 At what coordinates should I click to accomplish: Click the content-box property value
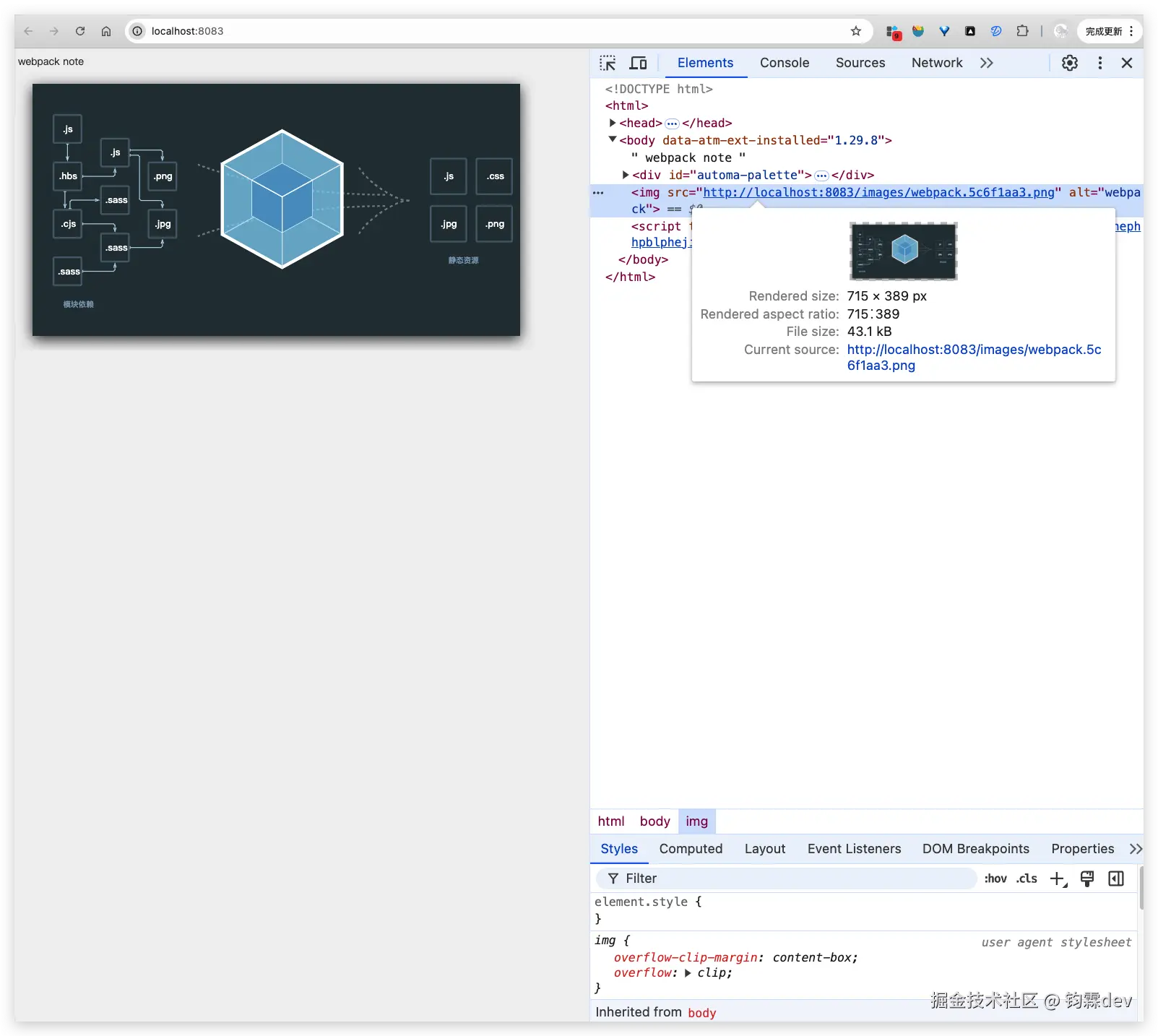pyautogui.click(x=812, y=957)
